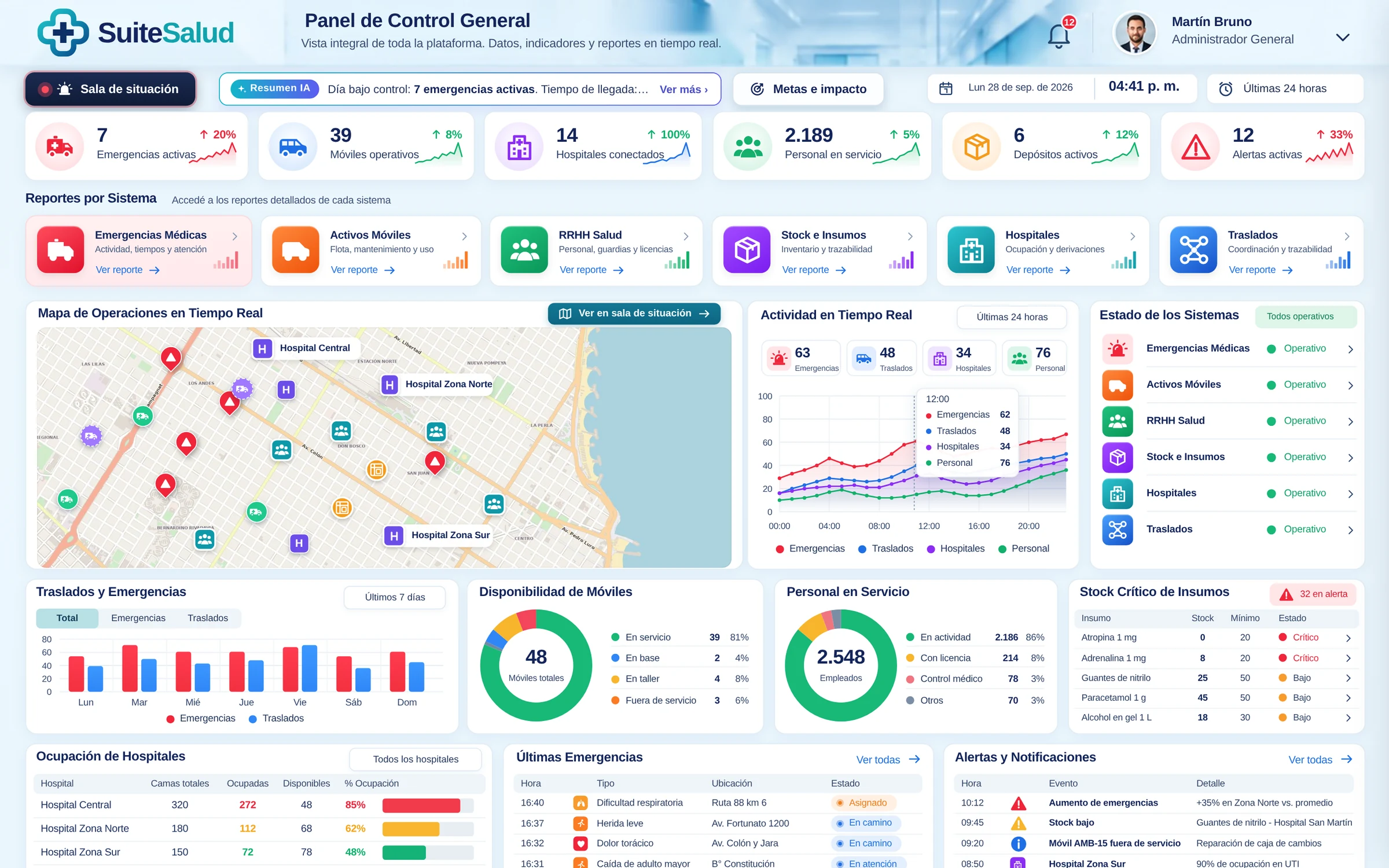Click the teal Hospitales building report icon

[971, 249]
